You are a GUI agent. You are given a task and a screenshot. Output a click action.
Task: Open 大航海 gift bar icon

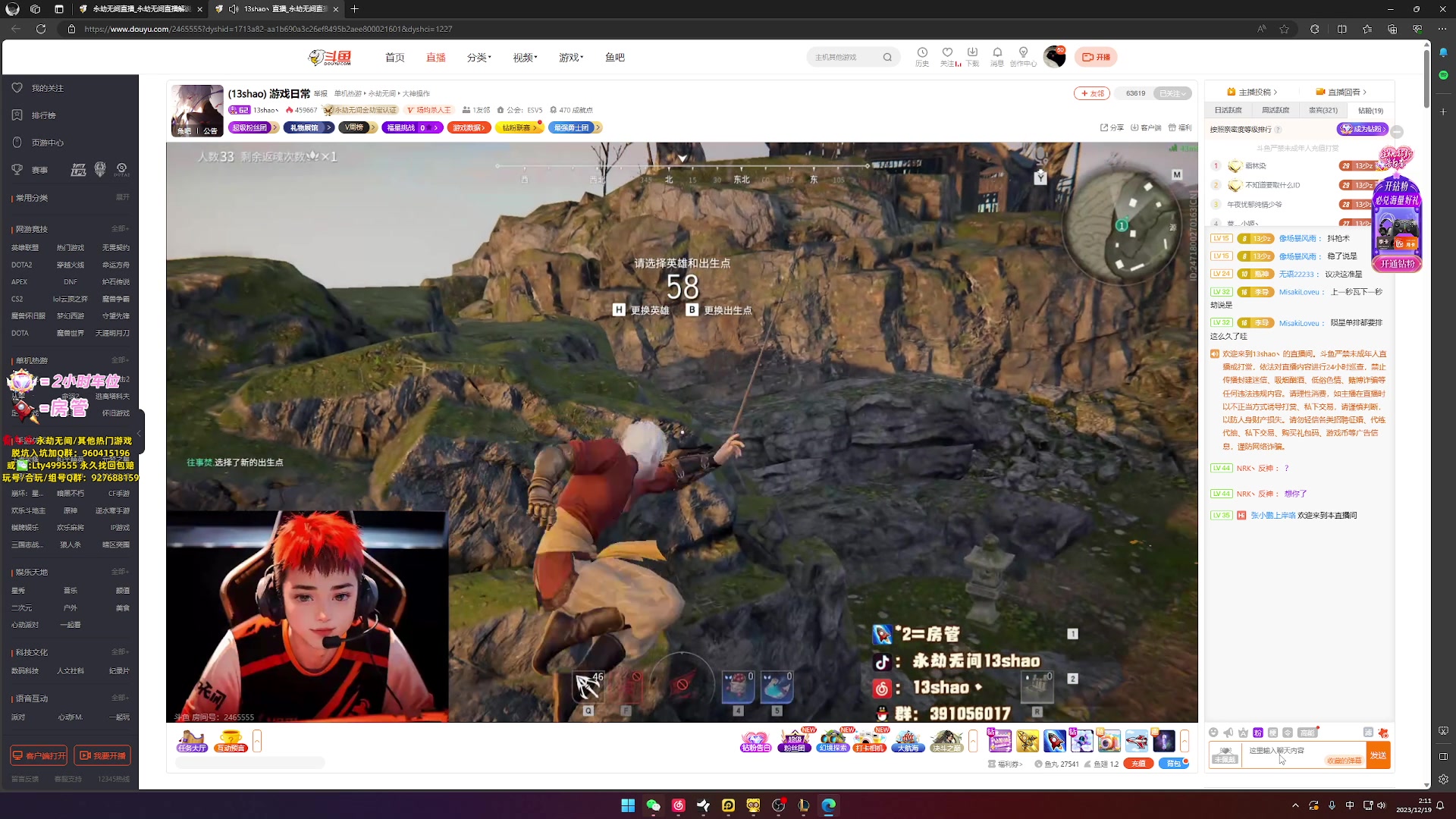pos(908,741)
